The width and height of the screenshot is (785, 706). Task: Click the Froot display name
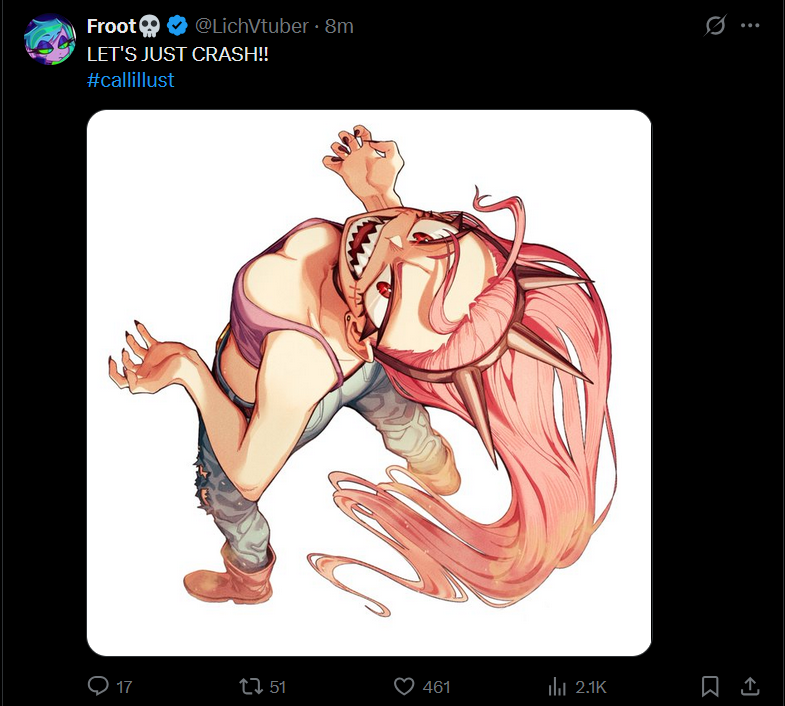click(110, 26)
